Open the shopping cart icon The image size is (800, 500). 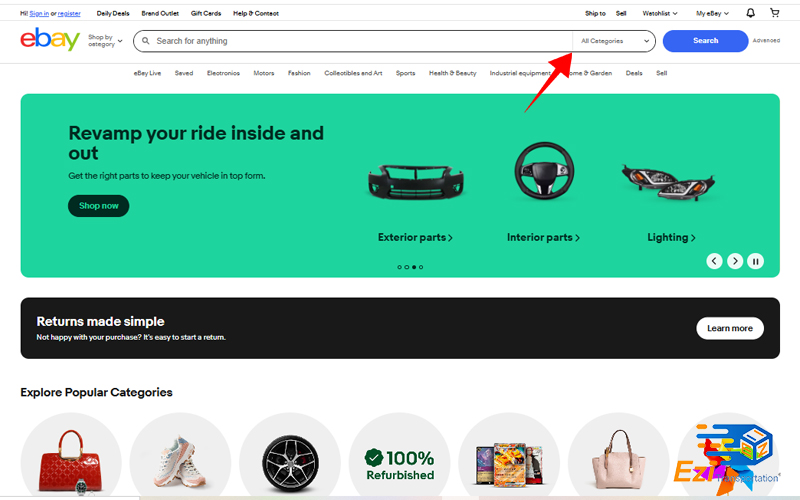click(774, 13)
